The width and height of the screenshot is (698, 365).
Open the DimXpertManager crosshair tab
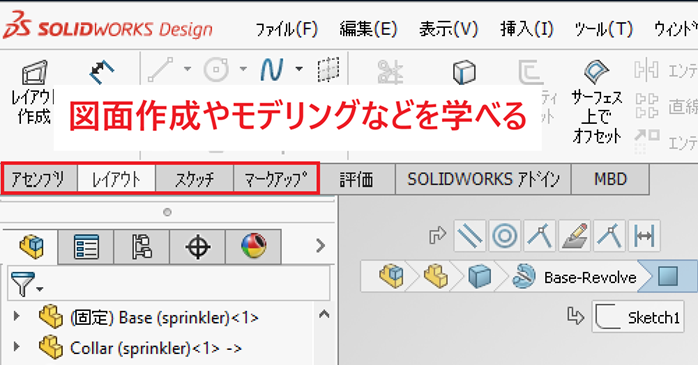tap(198, 246)
